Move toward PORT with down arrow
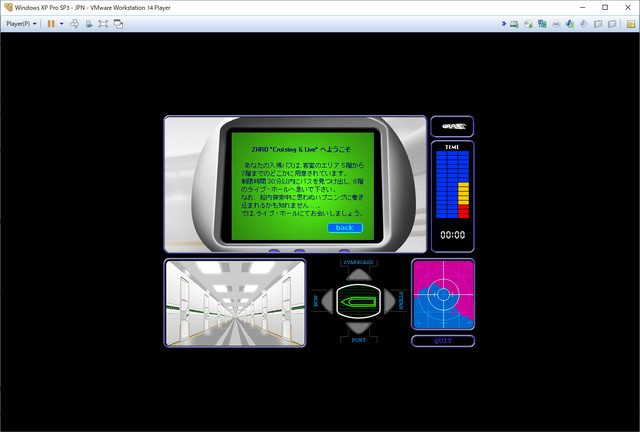Viewport: 640px width, 432px height. point(359,327)
